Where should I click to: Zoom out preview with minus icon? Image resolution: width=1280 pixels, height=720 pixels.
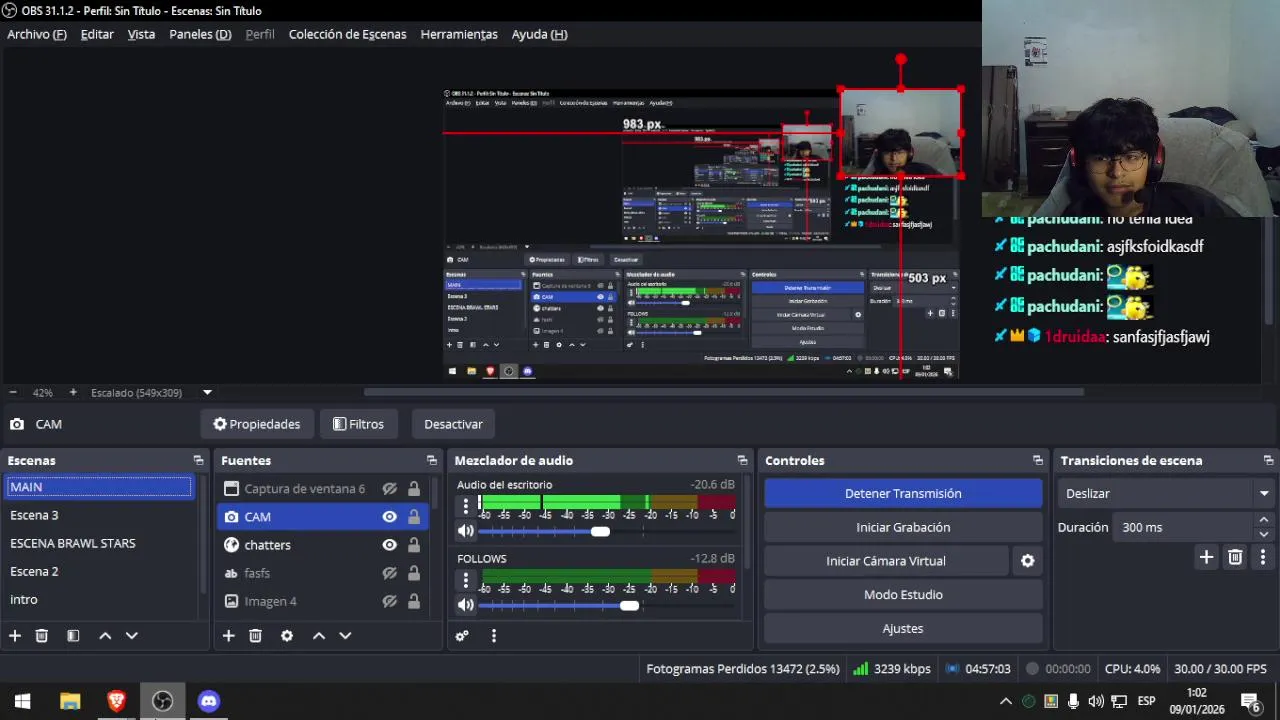pyautogui.click(x=13, y=393)
